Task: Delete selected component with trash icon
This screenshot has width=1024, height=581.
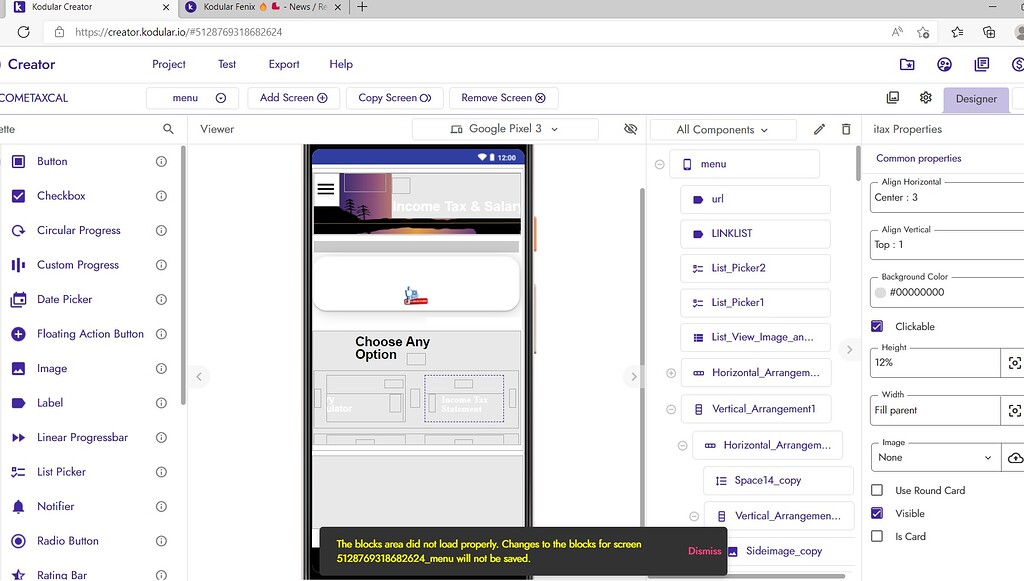Action: click(846, 129)
